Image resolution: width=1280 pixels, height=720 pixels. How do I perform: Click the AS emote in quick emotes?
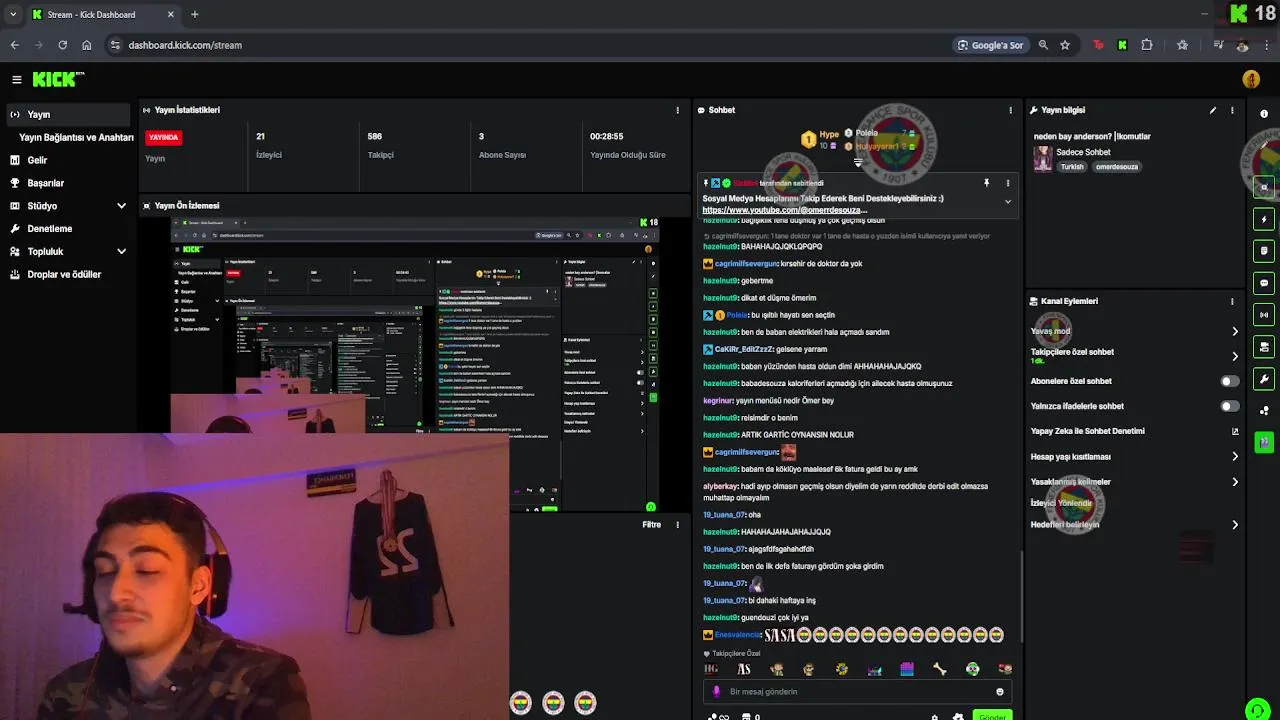pyautogui.click(x=744, y=669)
